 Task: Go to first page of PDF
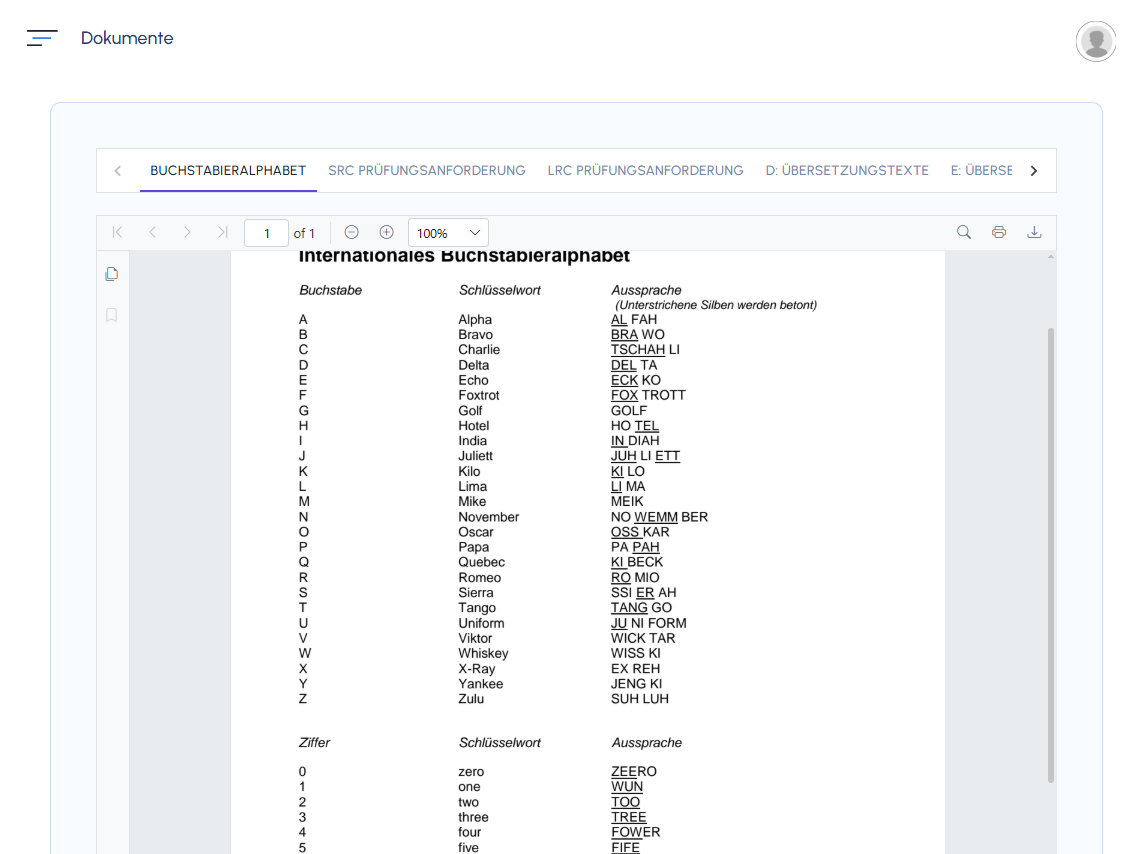(117, 233)
